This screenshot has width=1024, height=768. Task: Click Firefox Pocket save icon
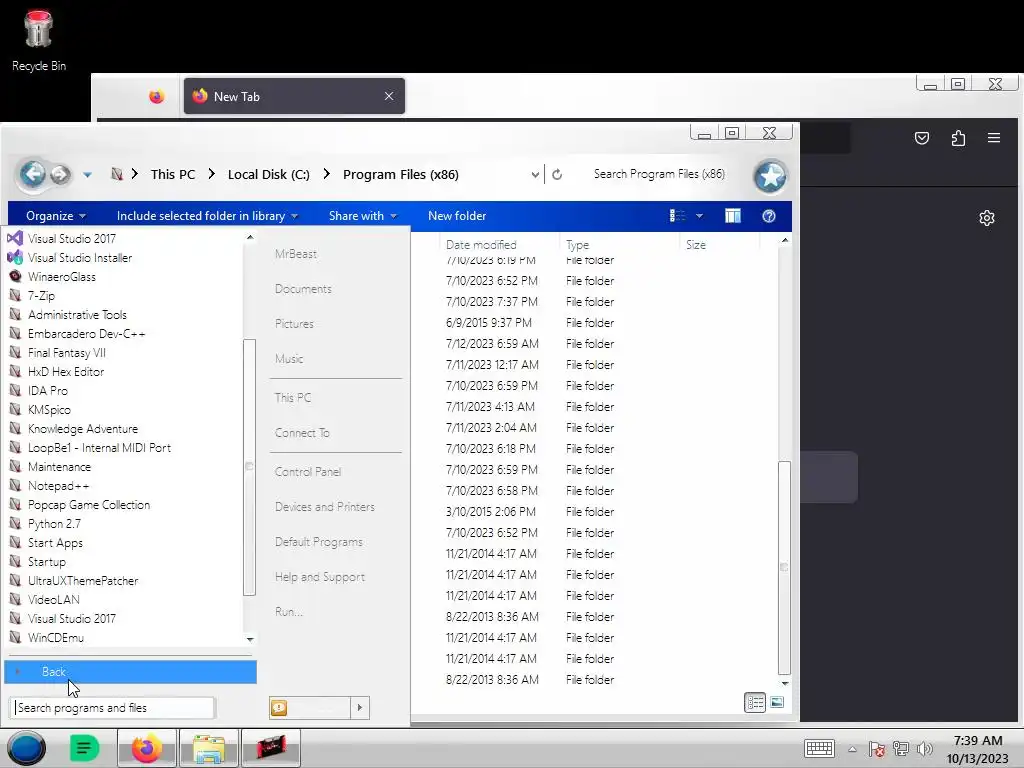tap(921, 138)
